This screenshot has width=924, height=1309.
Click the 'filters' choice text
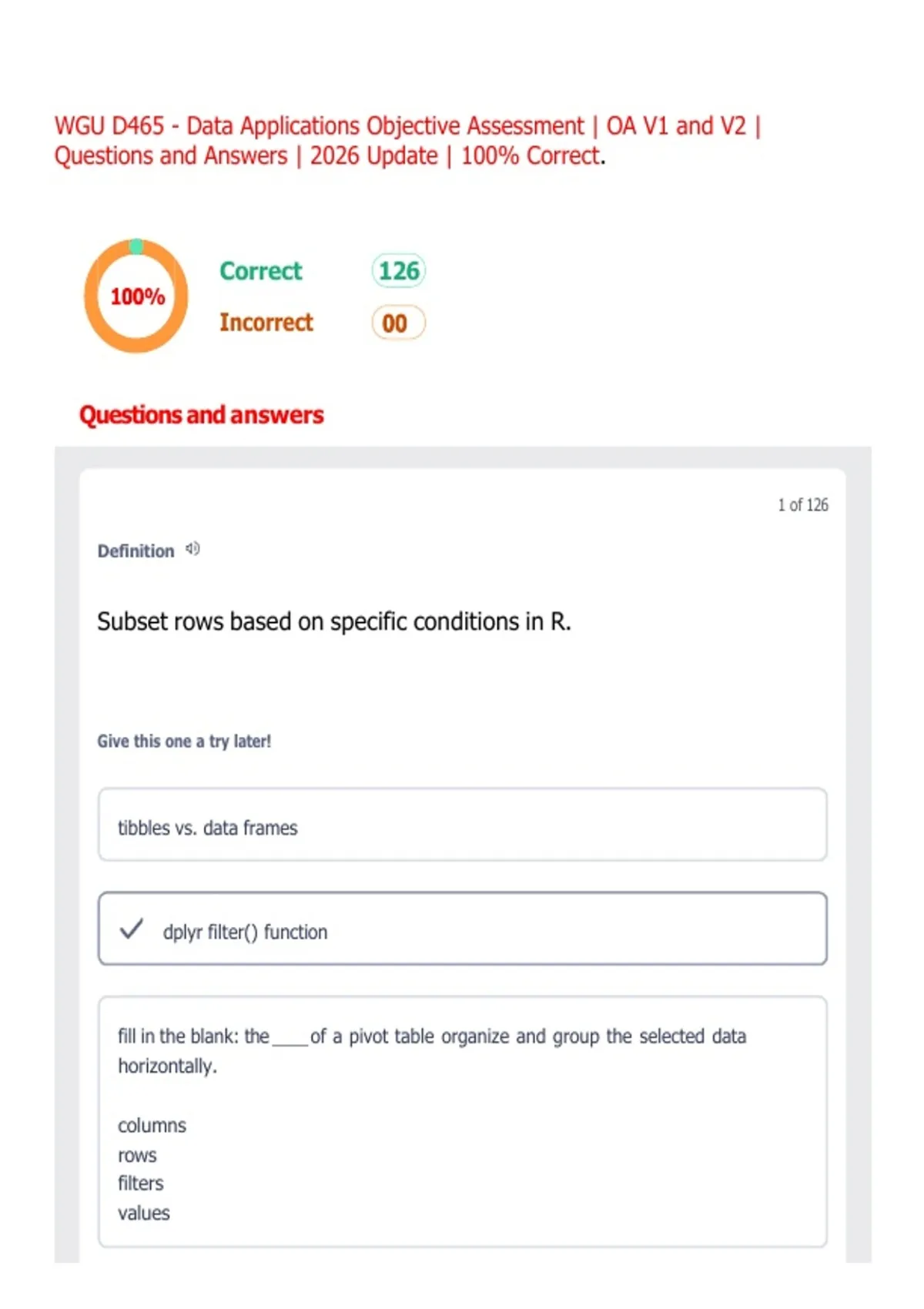tap(140, 1183)
